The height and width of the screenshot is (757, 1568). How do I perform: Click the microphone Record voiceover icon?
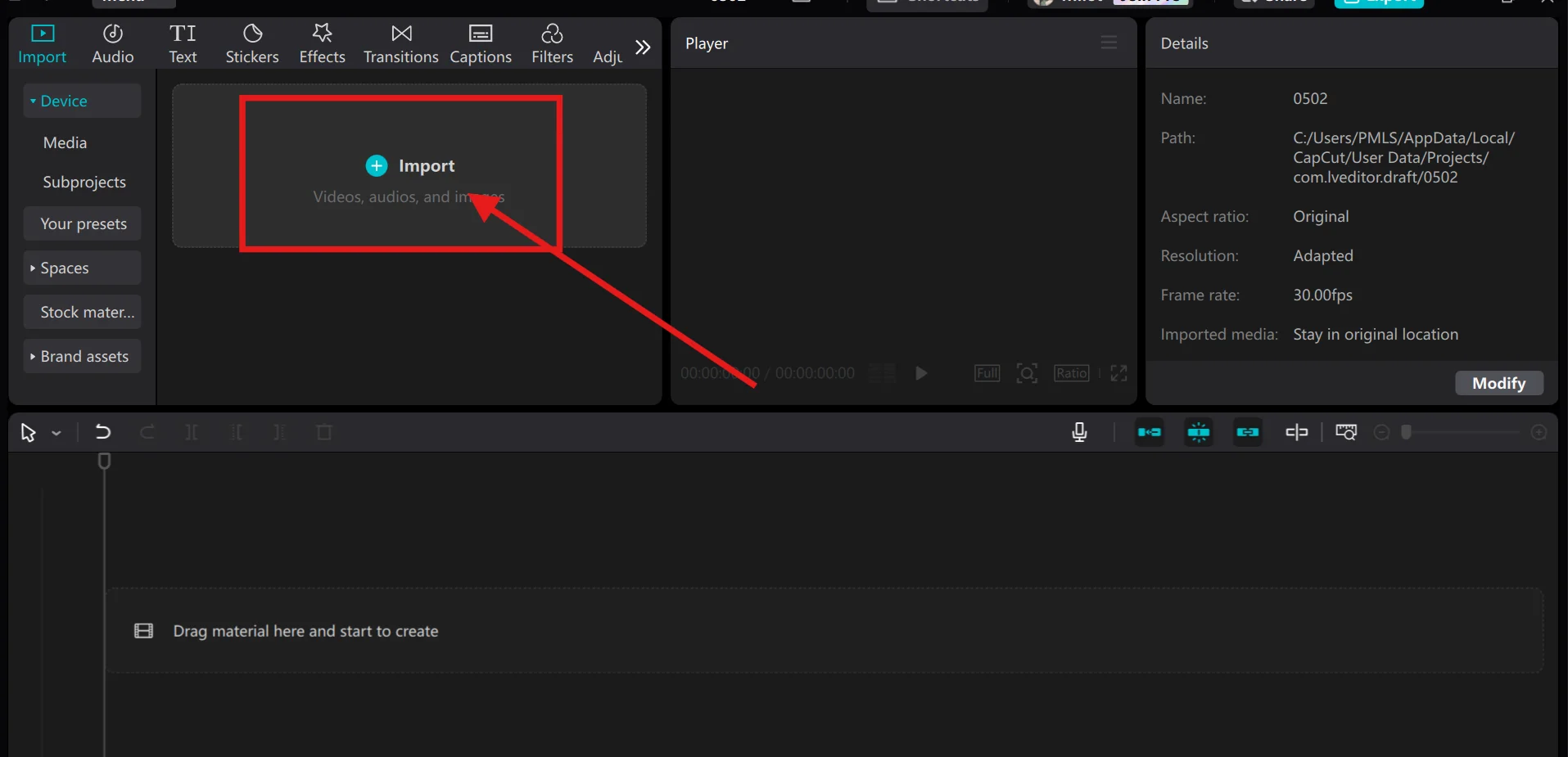(1079, 432)
